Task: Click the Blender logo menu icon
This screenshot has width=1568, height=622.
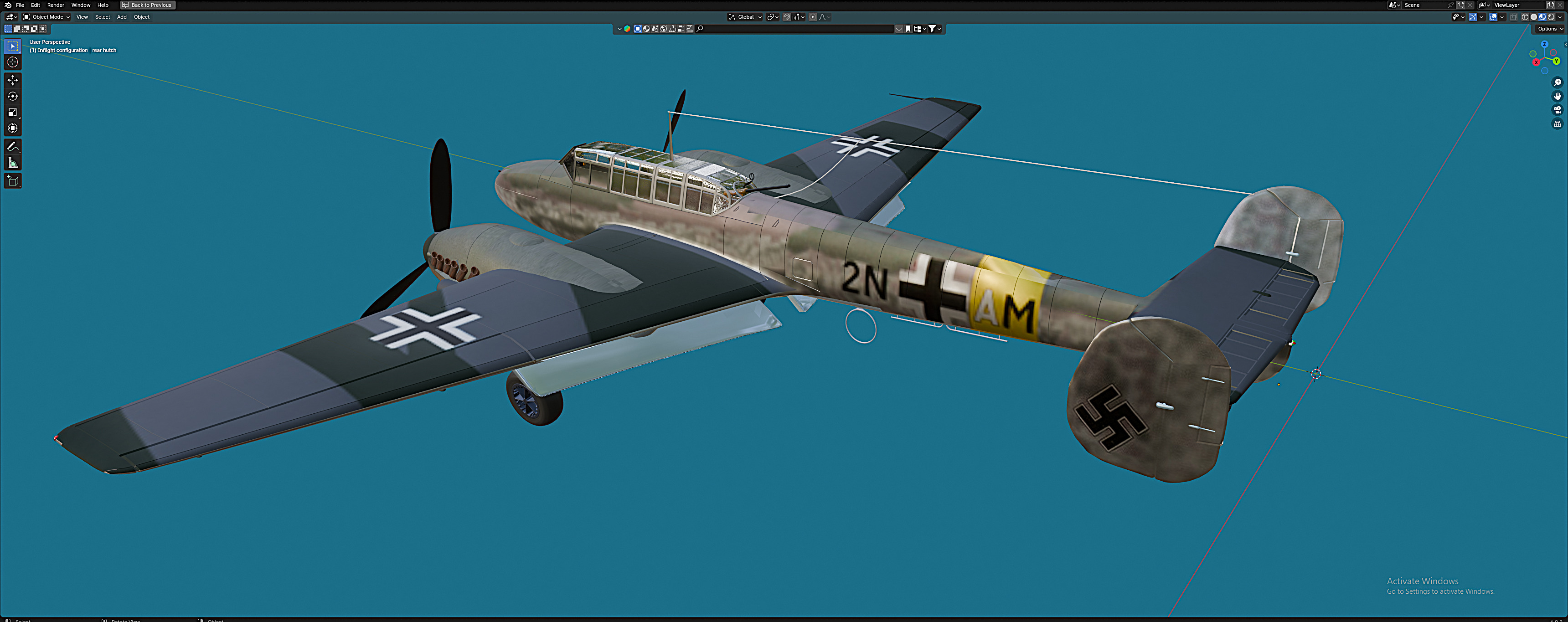Action: pos(8,5)
